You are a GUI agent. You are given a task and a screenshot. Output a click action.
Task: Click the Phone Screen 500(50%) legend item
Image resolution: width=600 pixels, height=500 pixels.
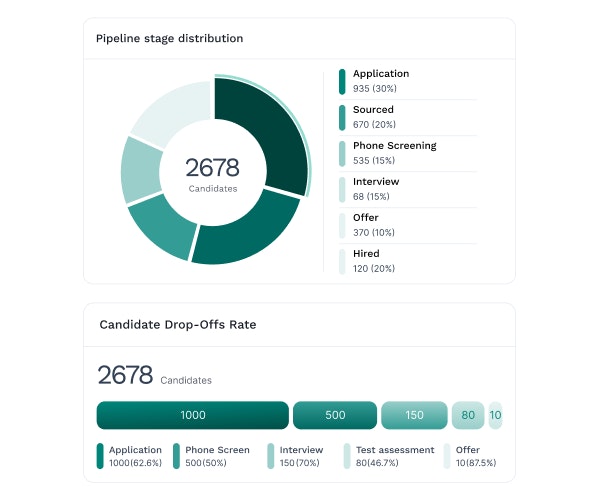214,456
